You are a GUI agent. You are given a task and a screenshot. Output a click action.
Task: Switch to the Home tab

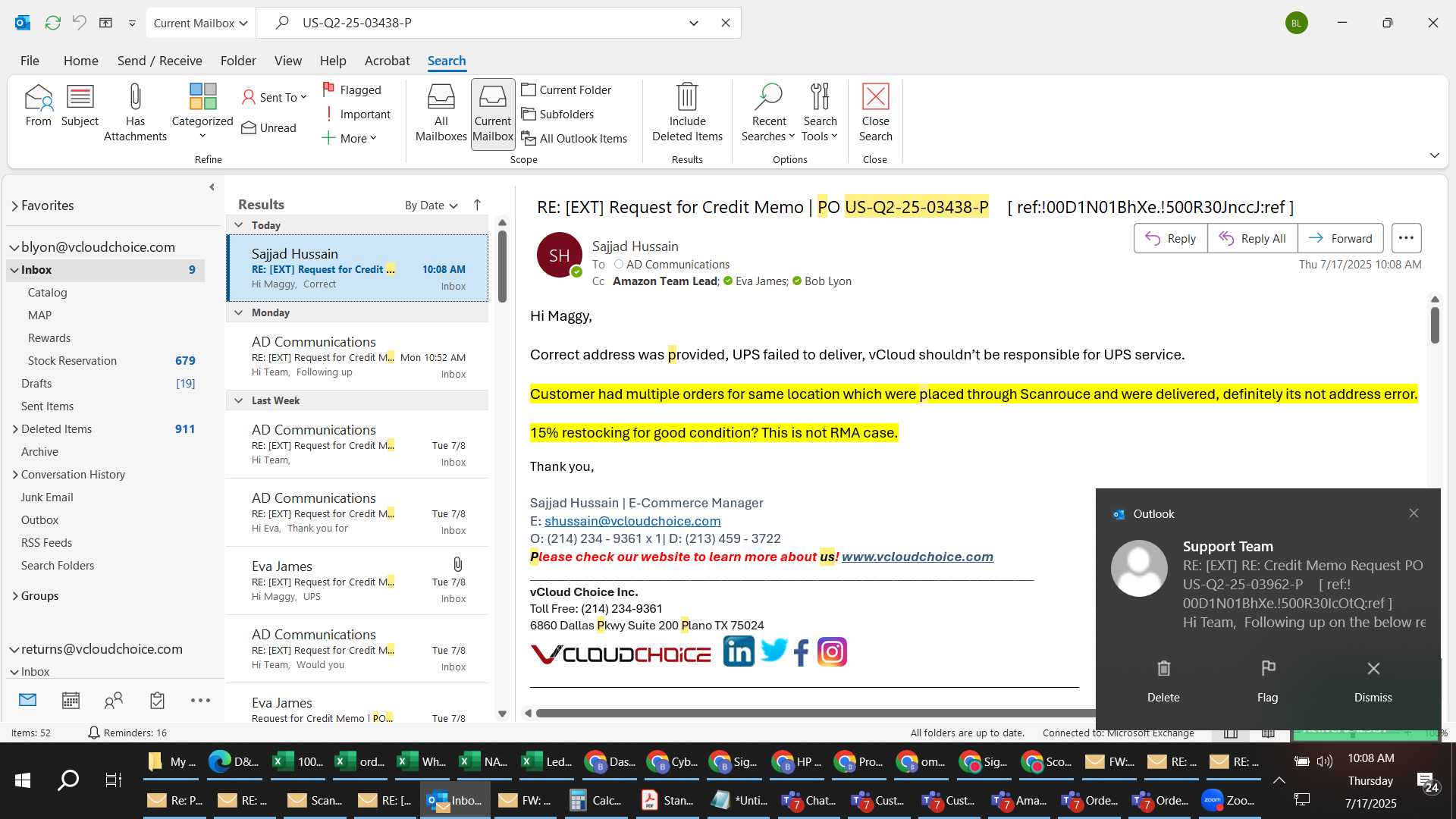tap(80, 61)
